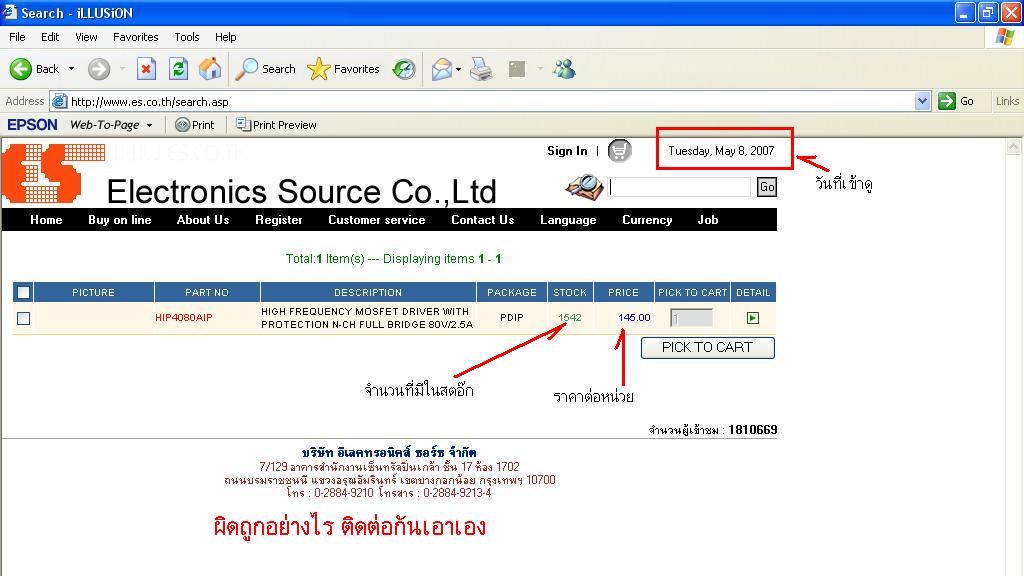Open Buy on line in the navigation bar
Image resolution: width=1024 pixels, height=576 pixels.
[x=120, y=220]
